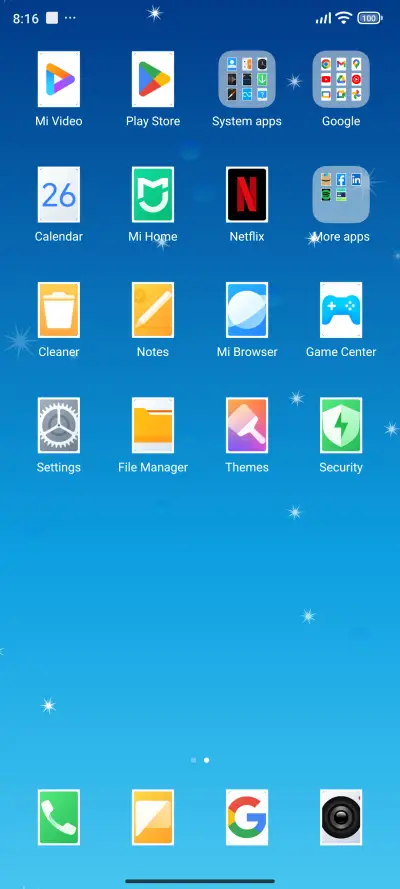Launch the Google app from the dock
The width and height of the screenshot is (400, 889).
[247, 818]
